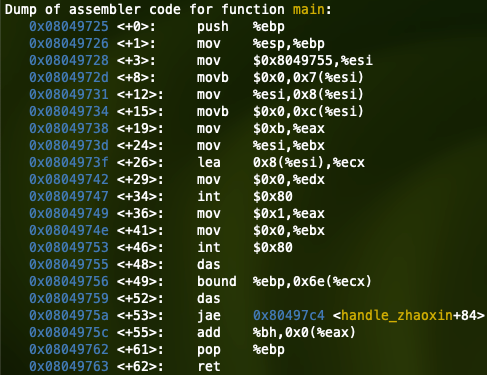This screenshot has height=375, width=487.
Task: Select the first int $0x80 instruction
Action: pos(245,196)
